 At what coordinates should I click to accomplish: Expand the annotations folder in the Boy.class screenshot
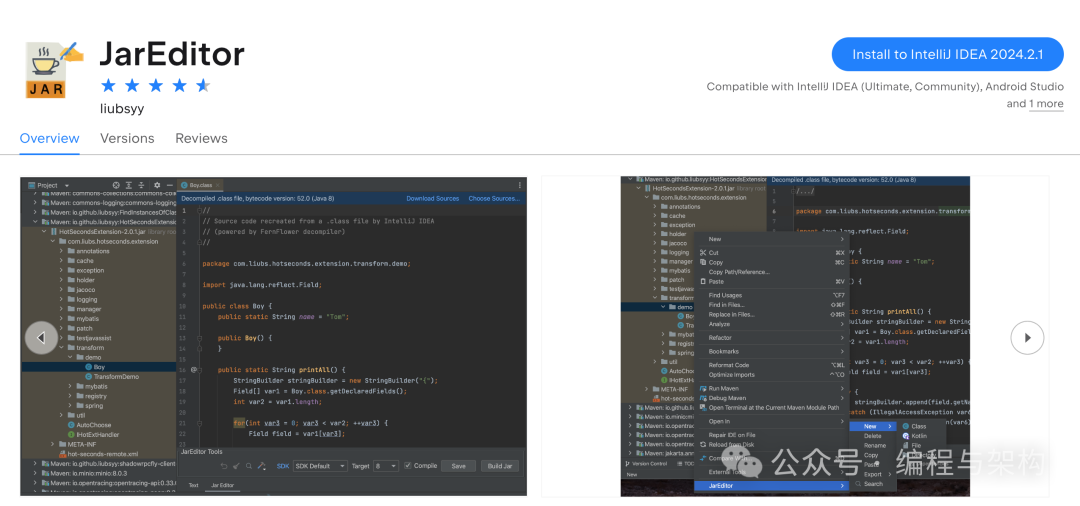tap(61, 251)
